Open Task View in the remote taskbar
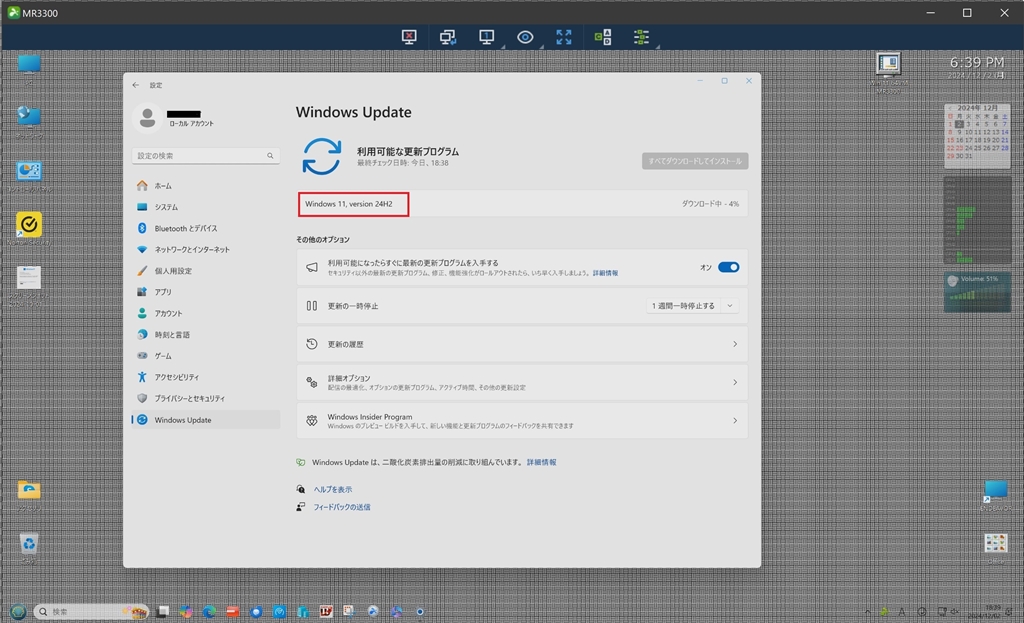This screenshot has width=1024, height=623. tap(163, 611)
